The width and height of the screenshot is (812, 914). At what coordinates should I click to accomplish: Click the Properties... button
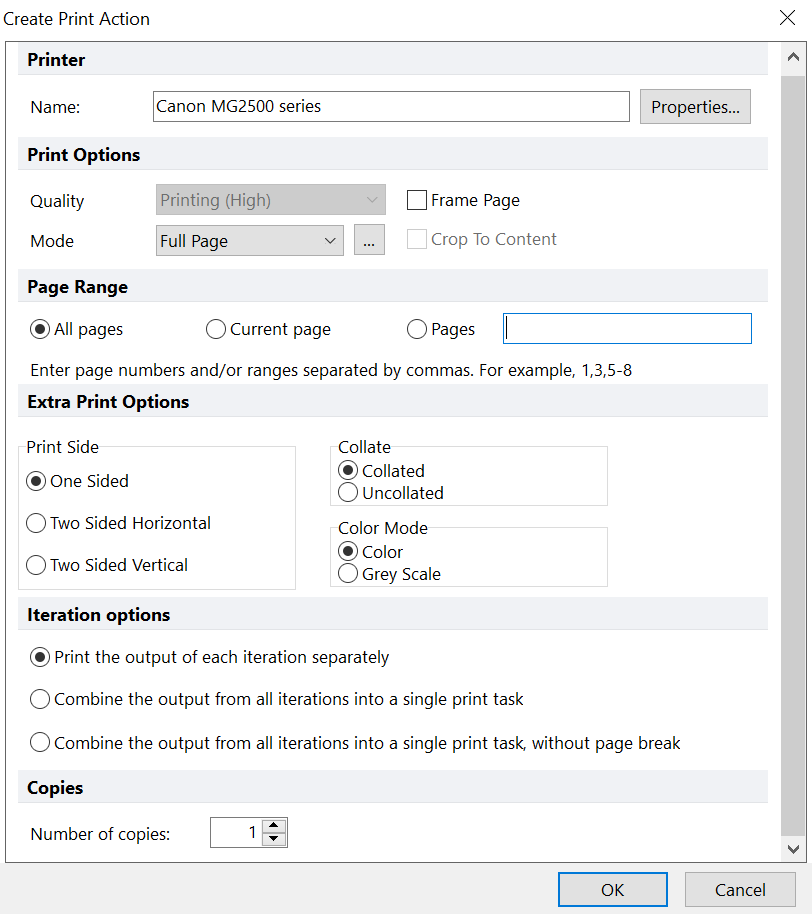click(695, 107)
